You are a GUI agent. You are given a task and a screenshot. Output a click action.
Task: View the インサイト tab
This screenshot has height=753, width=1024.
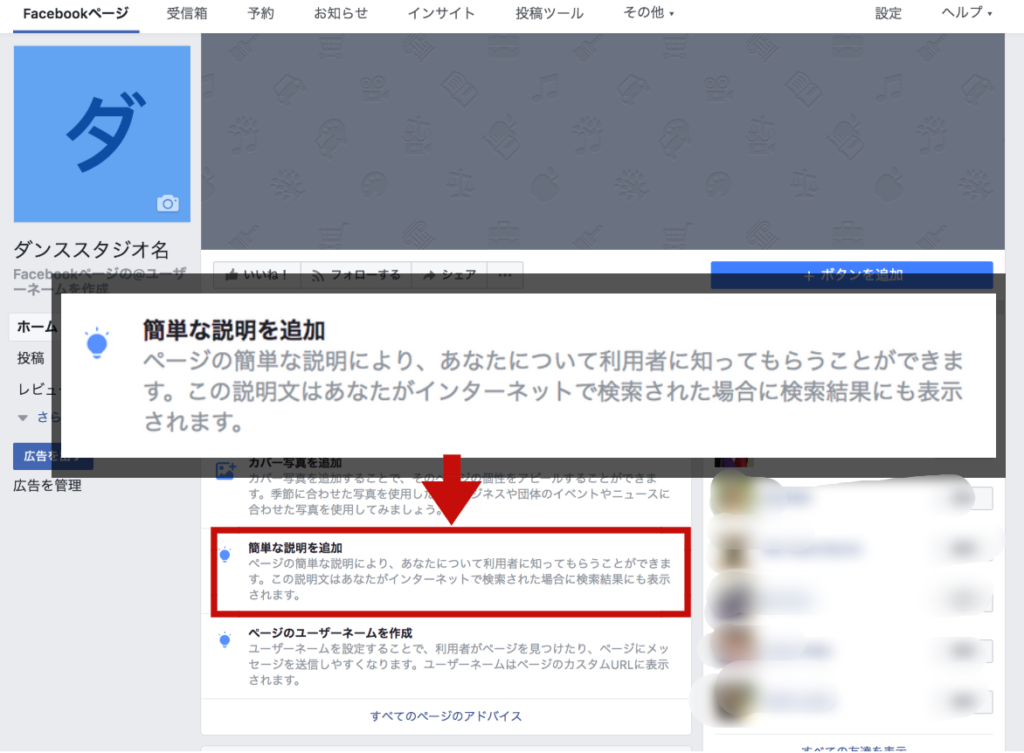441,13
